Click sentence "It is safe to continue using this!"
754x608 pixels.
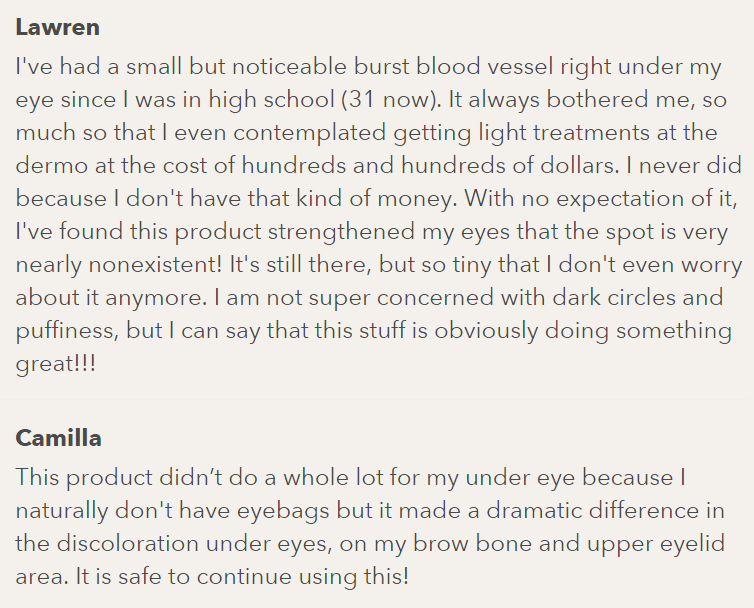242,577
